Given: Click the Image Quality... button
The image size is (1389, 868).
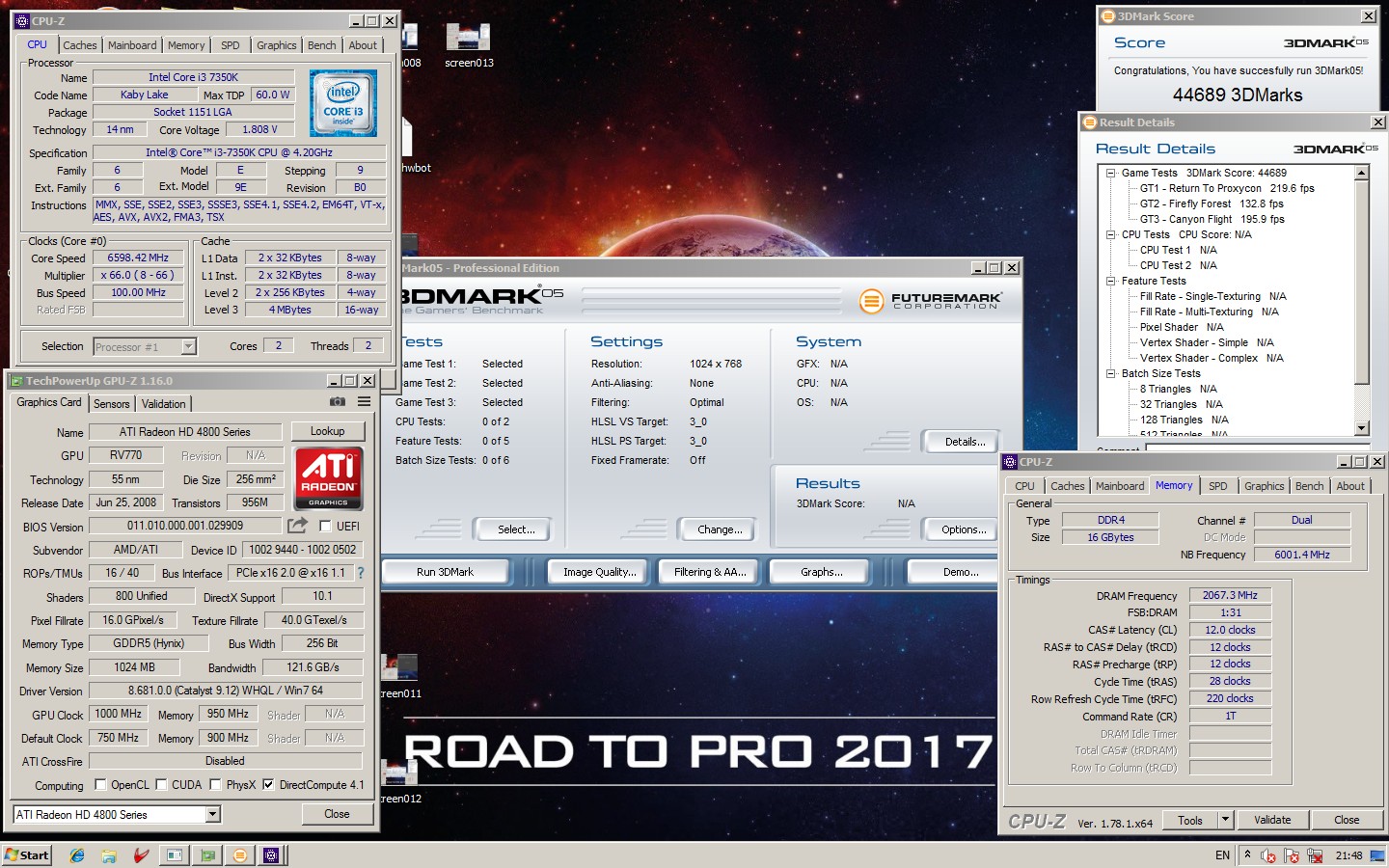Looking at the screenshot, I should [x=600, y=572].
